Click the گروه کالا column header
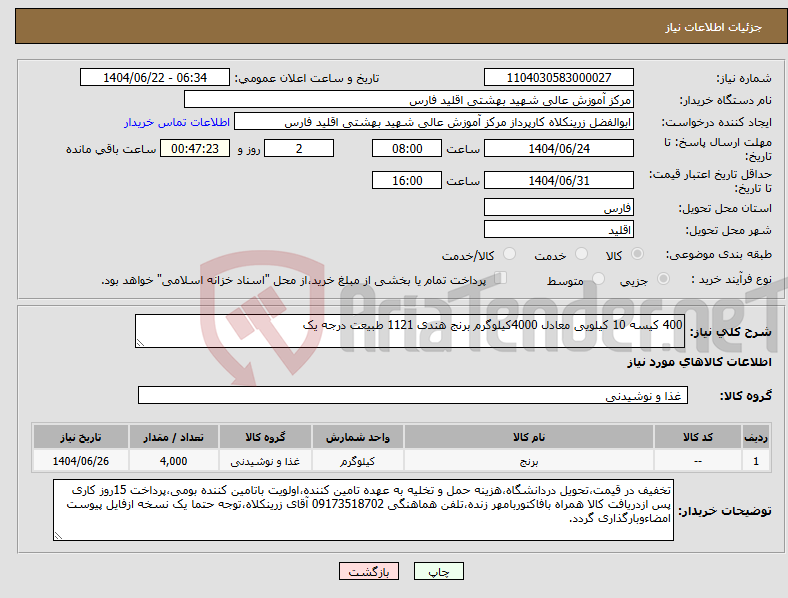788x598 pixels. coord(265,437)
